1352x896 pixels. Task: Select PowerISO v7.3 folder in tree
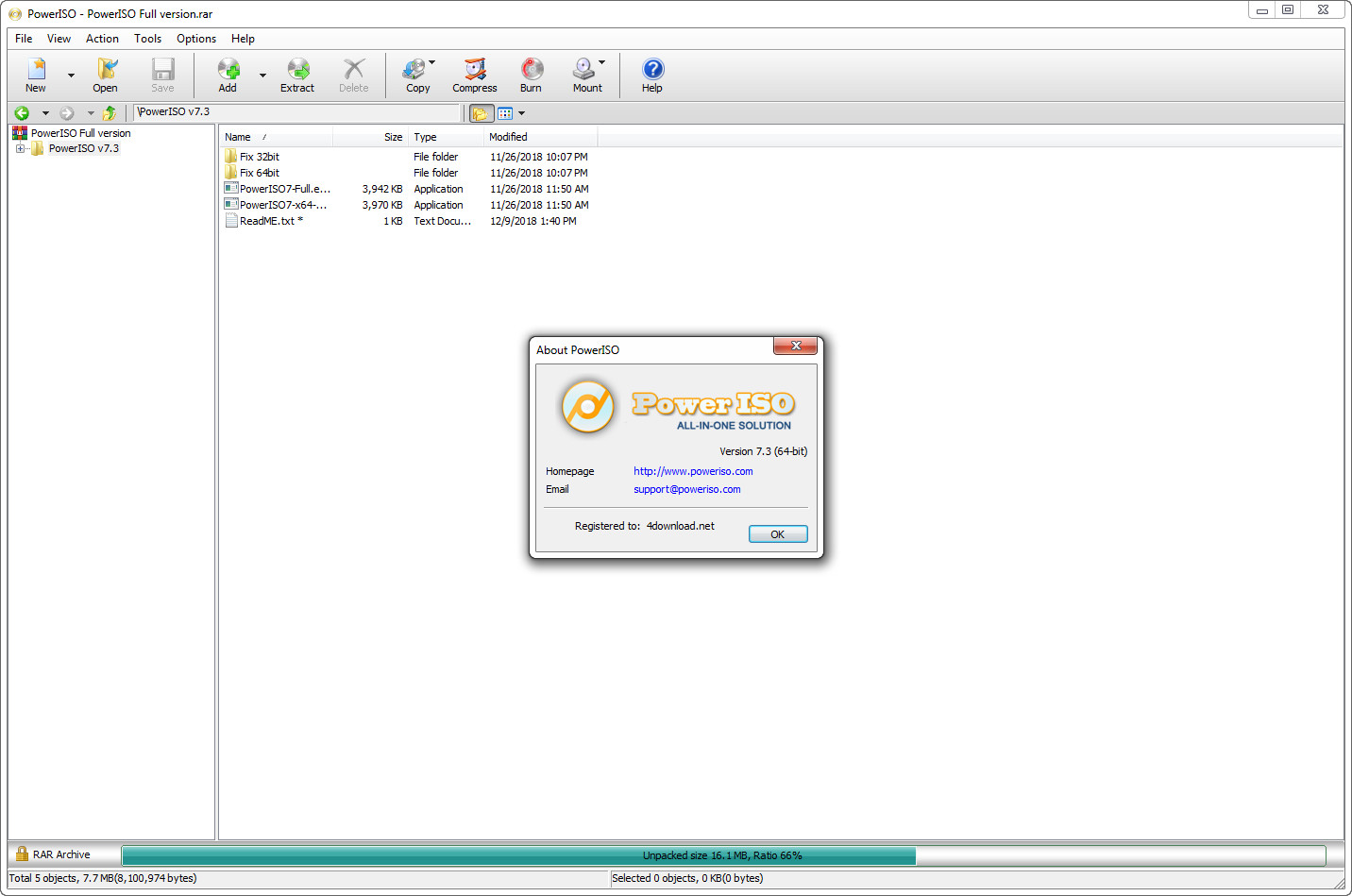tap(83, 148)
